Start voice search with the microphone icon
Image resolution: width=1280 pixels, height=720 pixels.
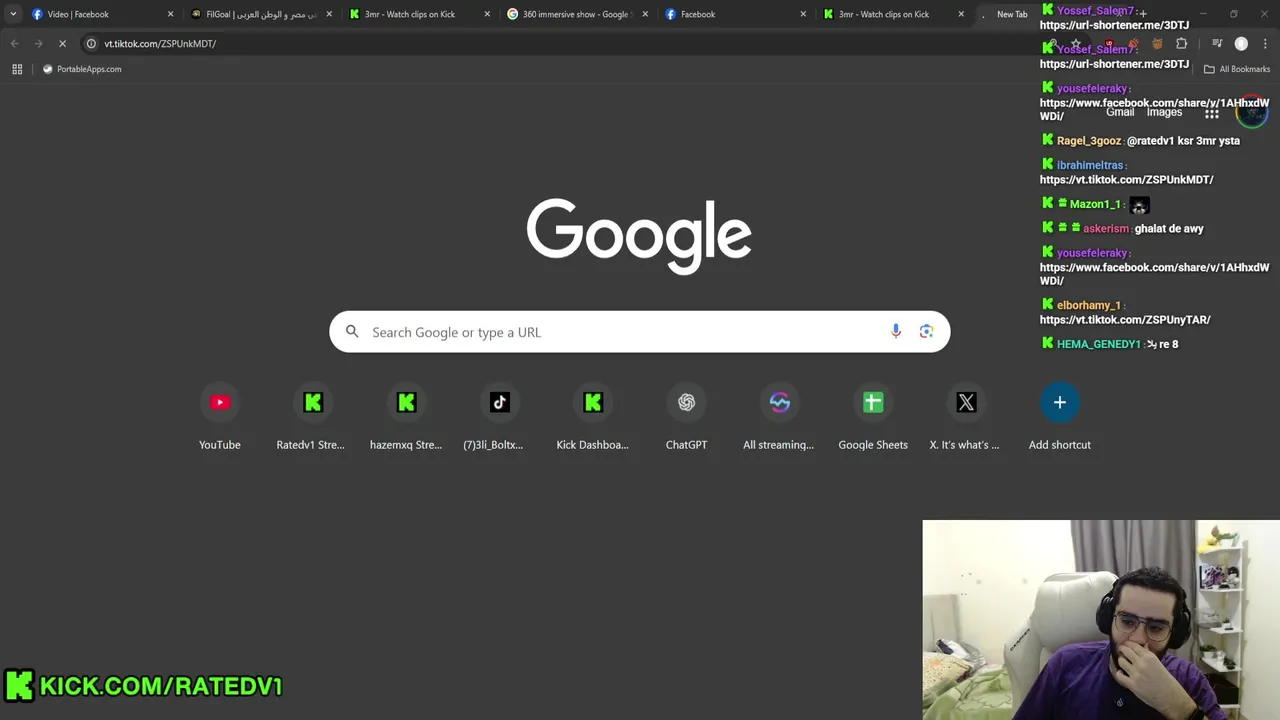[896, 332]
